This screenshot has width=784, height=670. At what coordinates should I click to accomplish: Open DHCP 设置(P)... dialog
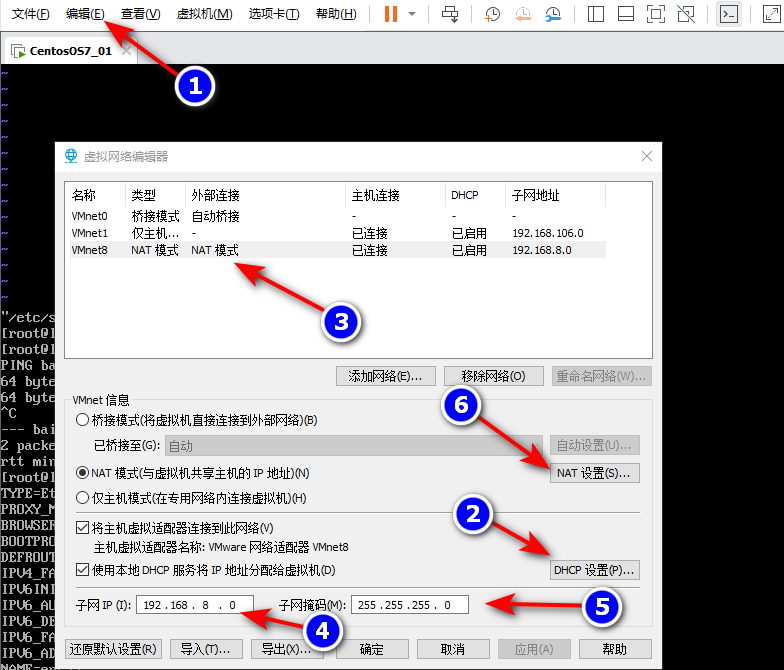click(x=594, y=570)
